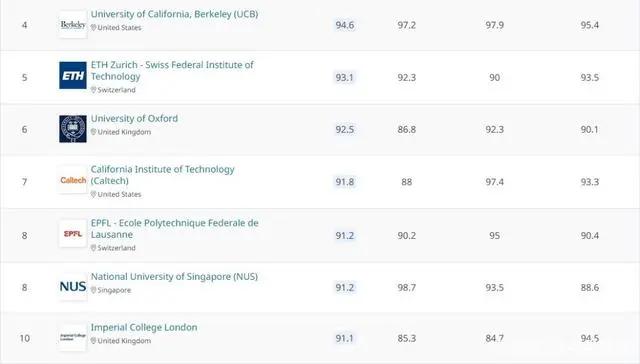Screen dimensions: 640x364
Task: Click ETH Zurich's overall score 93.1
Action: pyautogui.click(x=344, y=78)
